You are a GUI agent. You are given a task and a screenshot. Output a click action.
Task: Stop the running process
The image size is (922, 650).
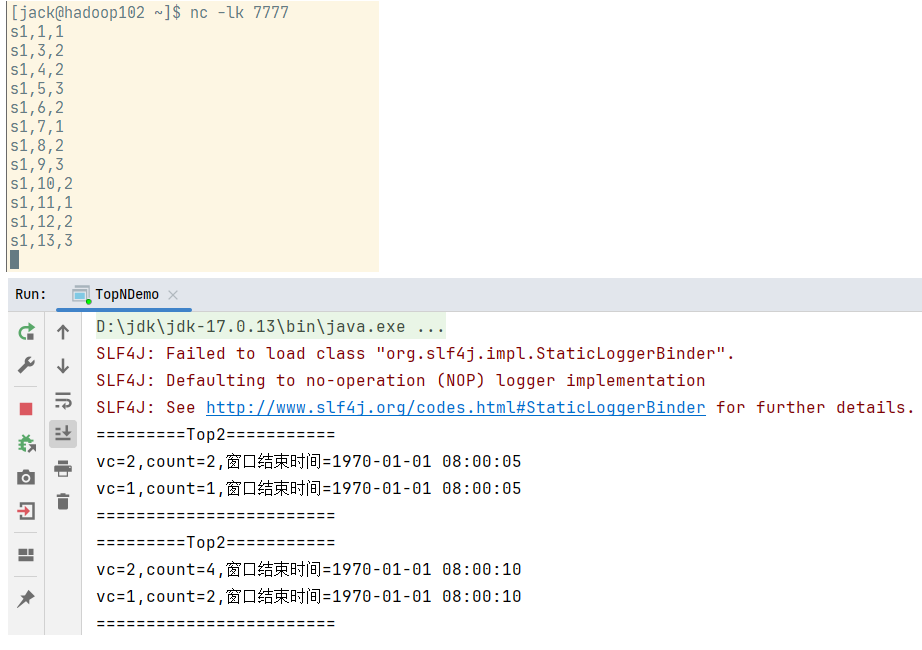[x=26, y=409]
